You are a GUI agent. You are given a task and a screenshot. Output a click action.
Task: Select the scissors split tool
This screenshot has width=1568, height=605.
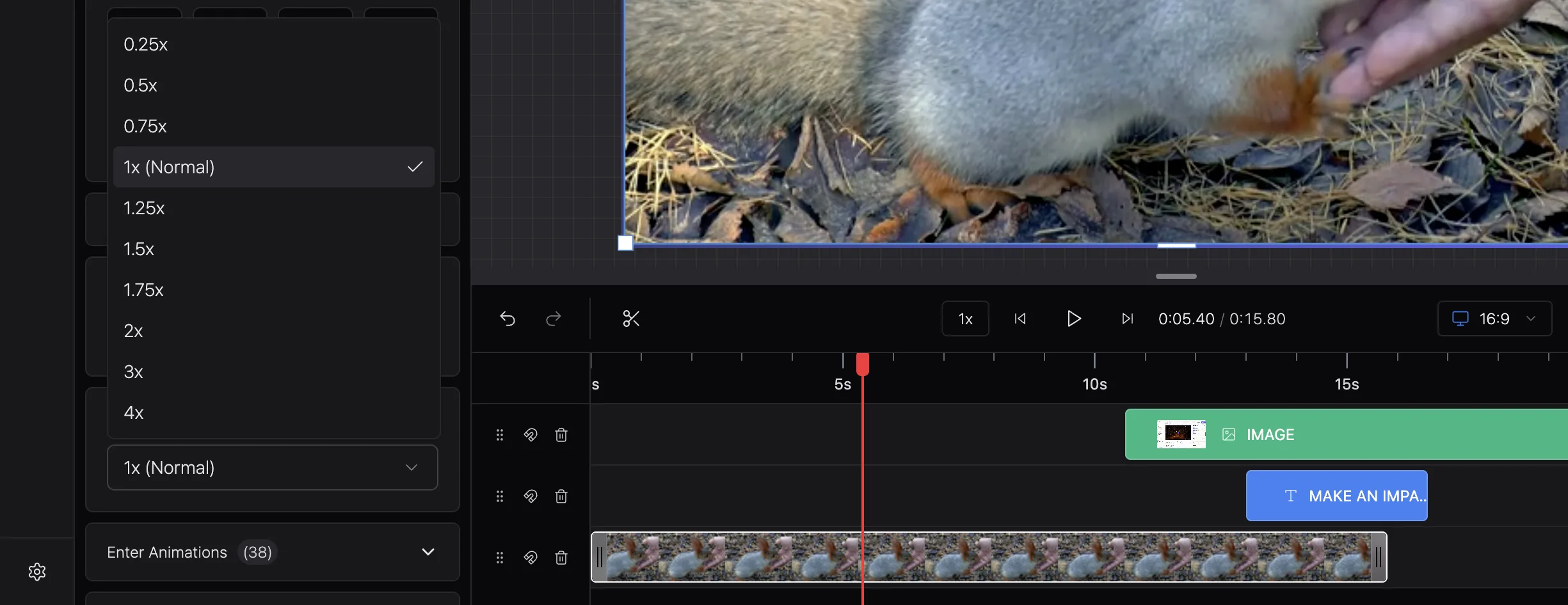pos(631,318)
